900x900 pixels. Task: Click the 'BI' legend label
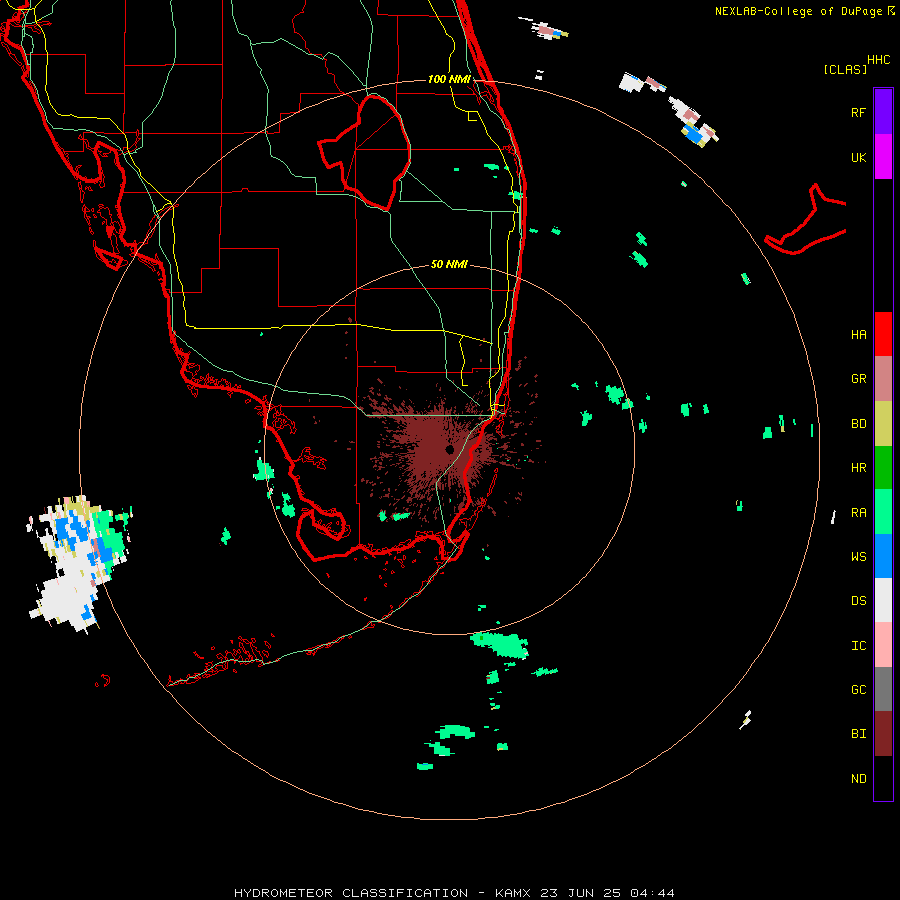(858, 734)
